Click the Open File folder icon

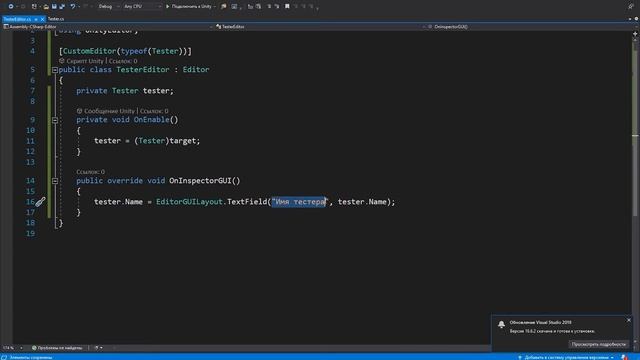pyautogui.click(x=46, y=7)
